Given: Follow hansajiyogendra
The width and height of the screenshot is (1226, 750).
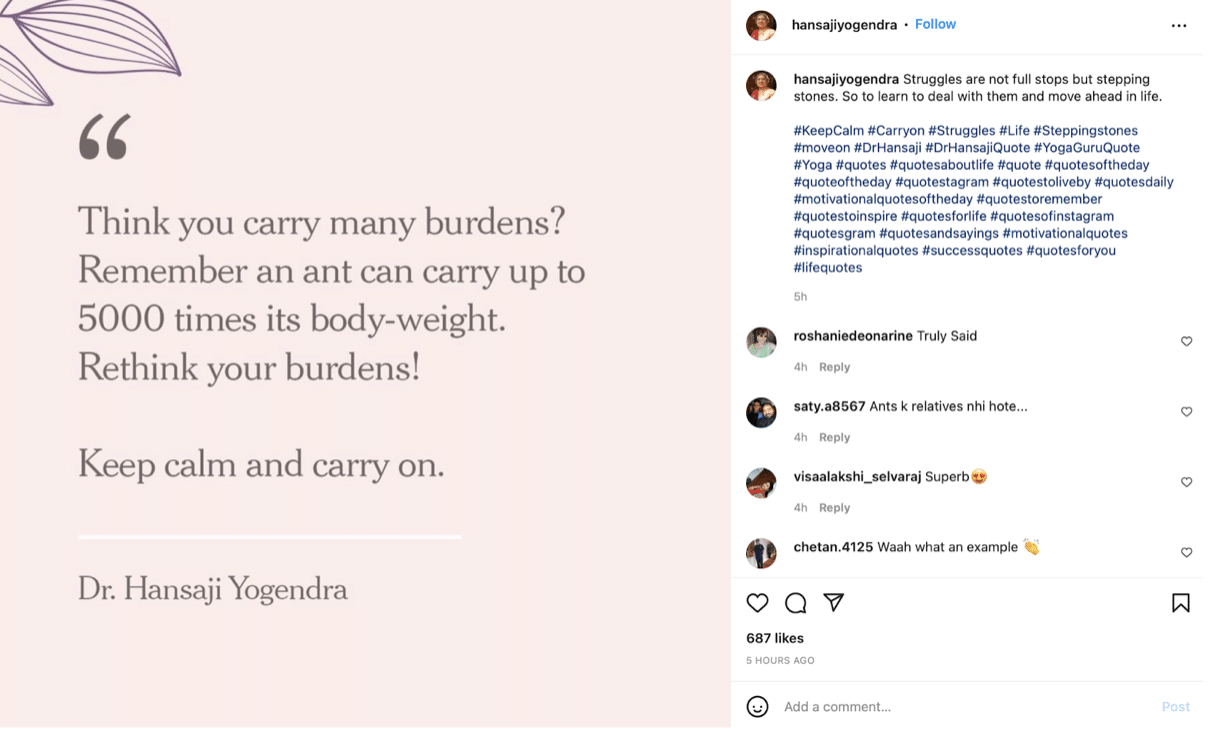Looking at the screenshot, I should click(x=935, y=23).
